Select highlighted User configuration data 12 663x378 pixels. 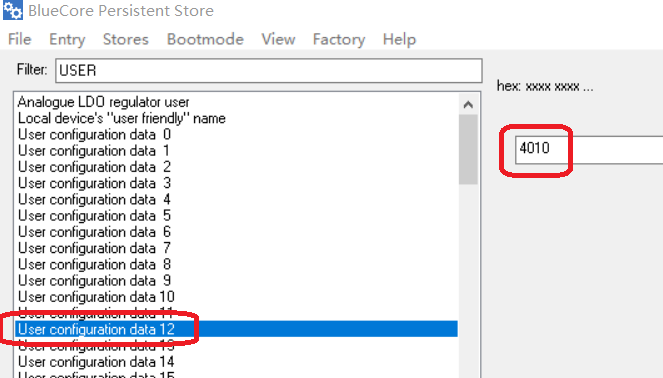(236, 329)
